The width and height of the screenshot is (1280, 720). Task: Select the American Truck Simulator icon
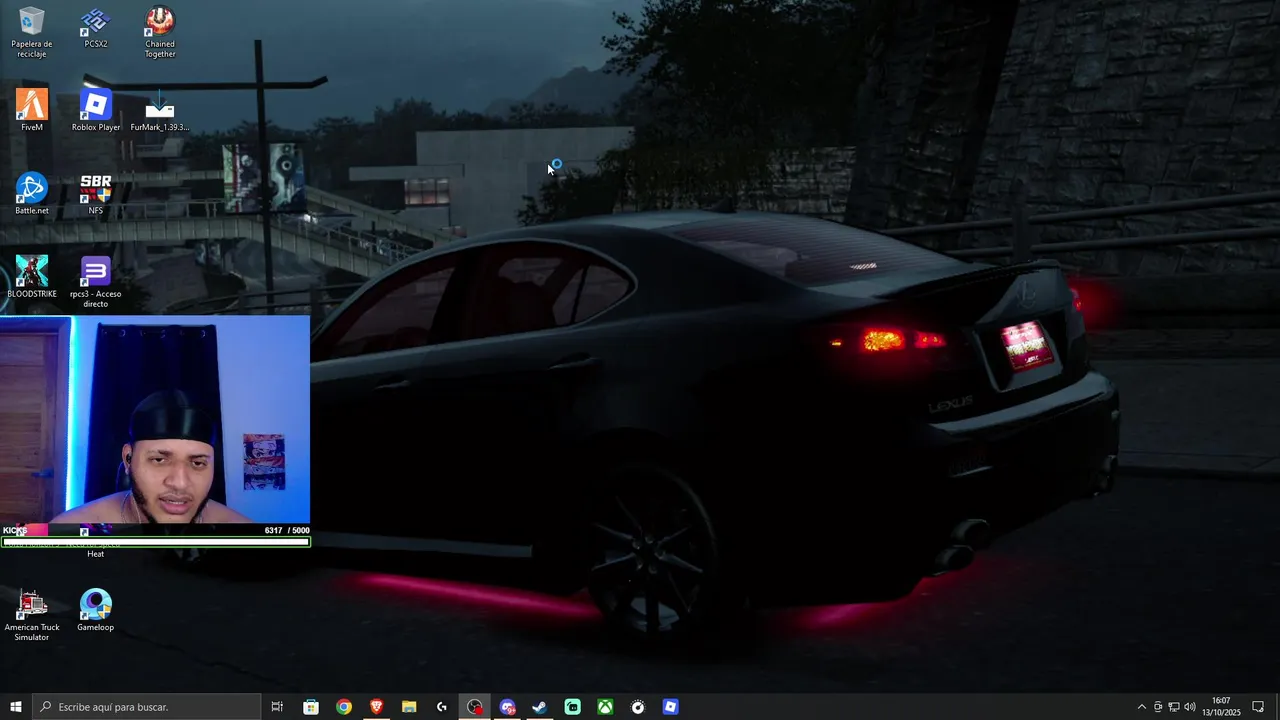pyautogui.click(x=32, y=615)
